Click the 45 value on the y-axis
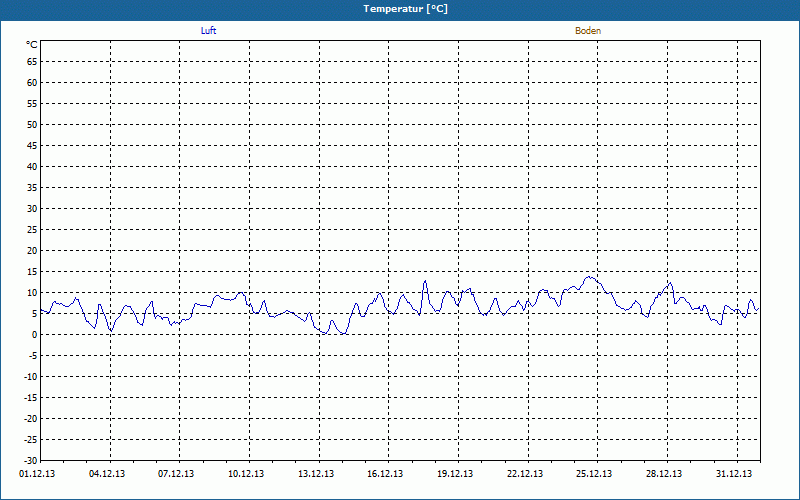The width and height of the screenshot is (800, 500). pyautogui.click(x=32, y=145)
